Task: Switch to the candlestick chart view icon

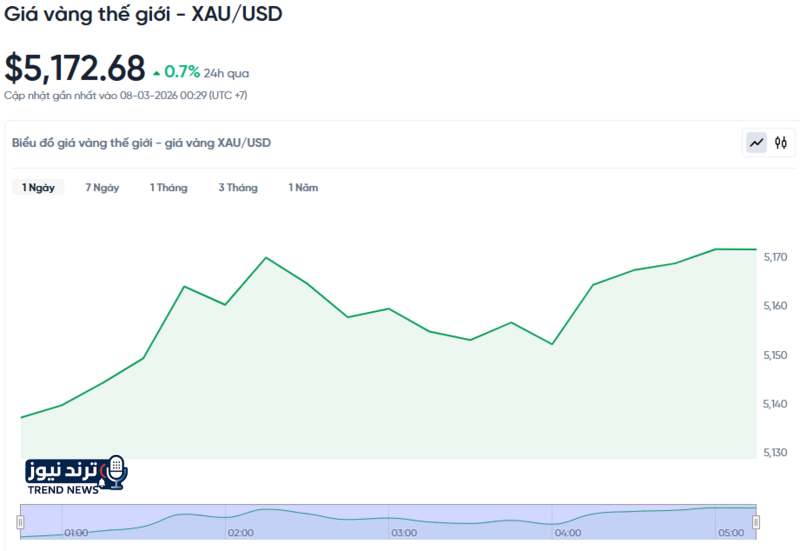Action: (x=781, y=143)
